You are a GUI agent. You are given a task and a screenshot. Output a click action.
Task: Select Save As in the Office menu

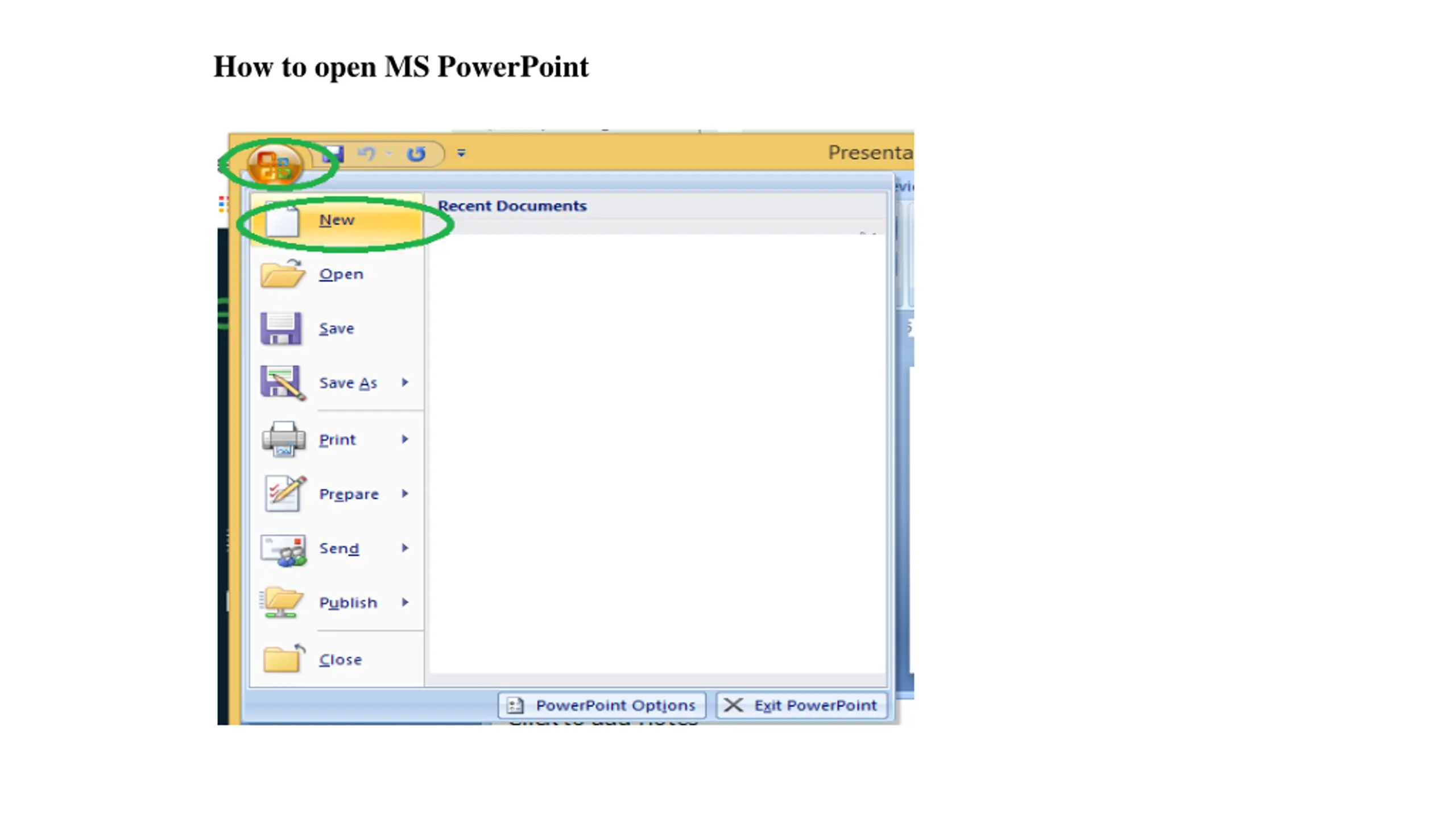click(337, 383)
